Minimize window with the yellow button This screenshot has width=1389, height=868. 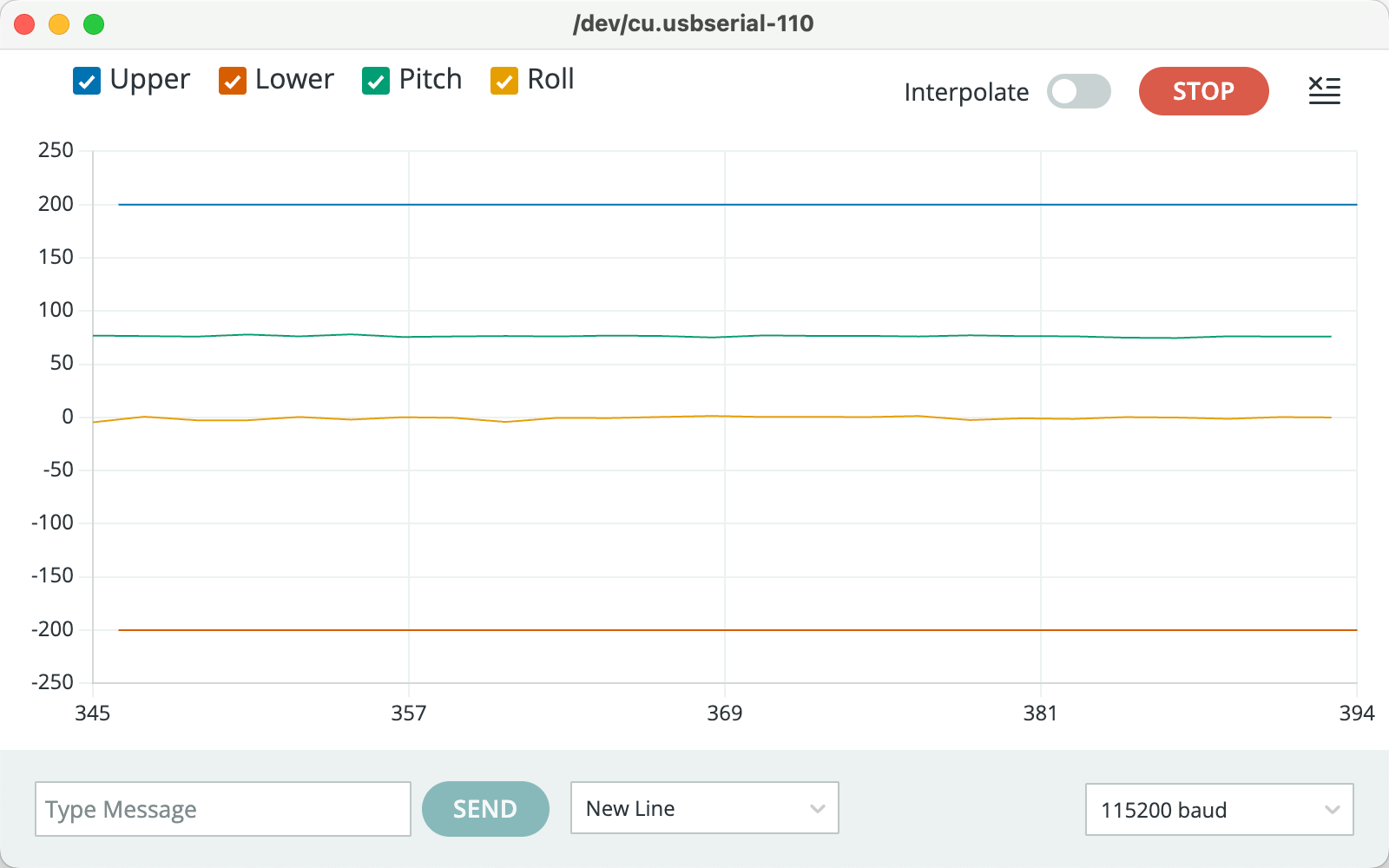tap(59, 24)
